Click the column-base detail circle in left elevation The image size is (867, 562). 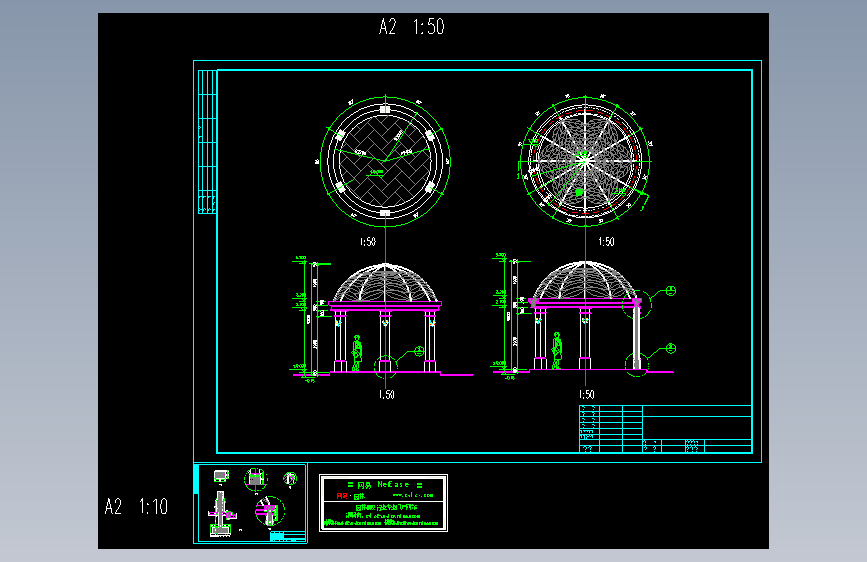tap(385, 366)
